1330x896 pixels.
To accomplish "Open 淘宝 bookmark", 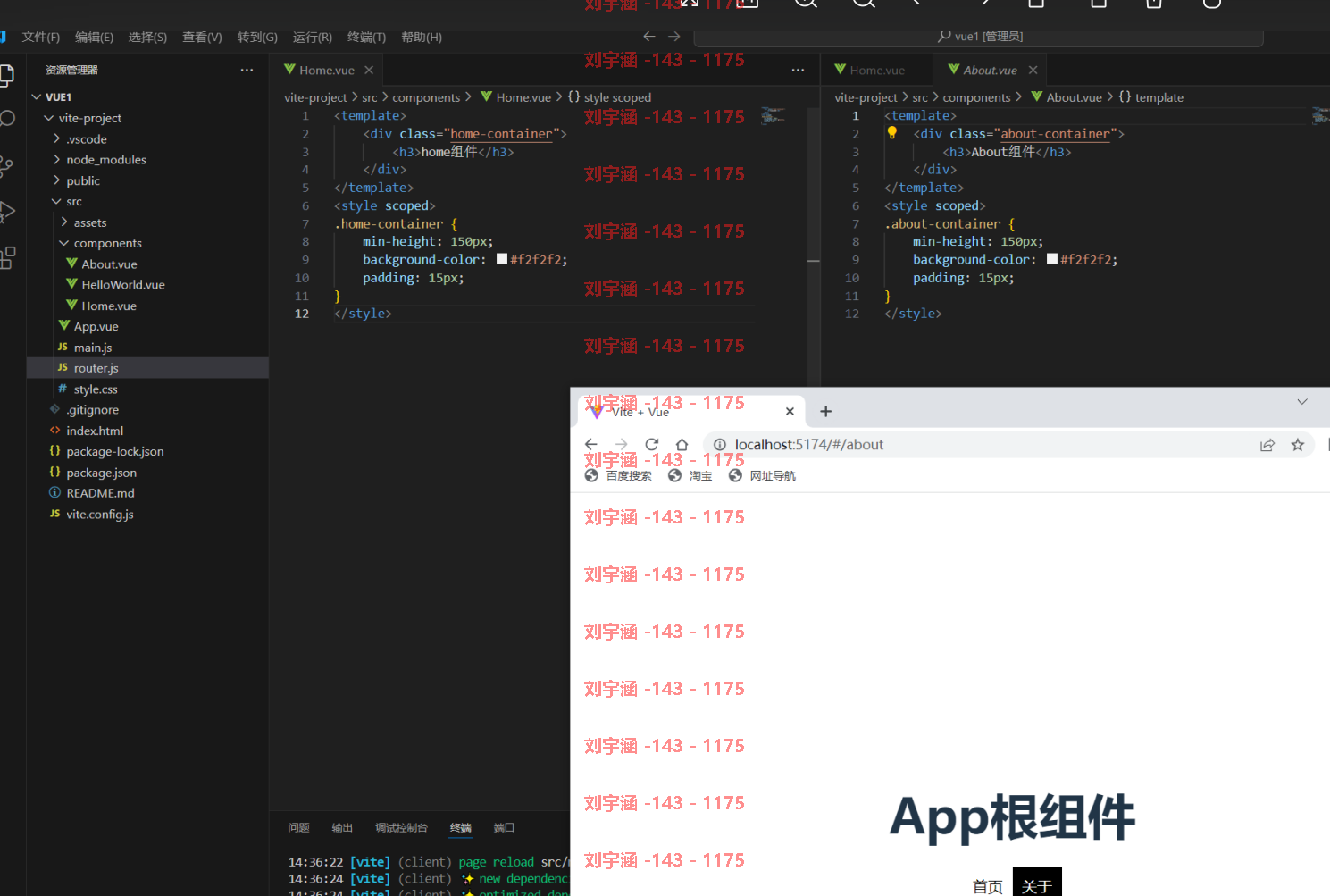I will click(x=690, y=476).
